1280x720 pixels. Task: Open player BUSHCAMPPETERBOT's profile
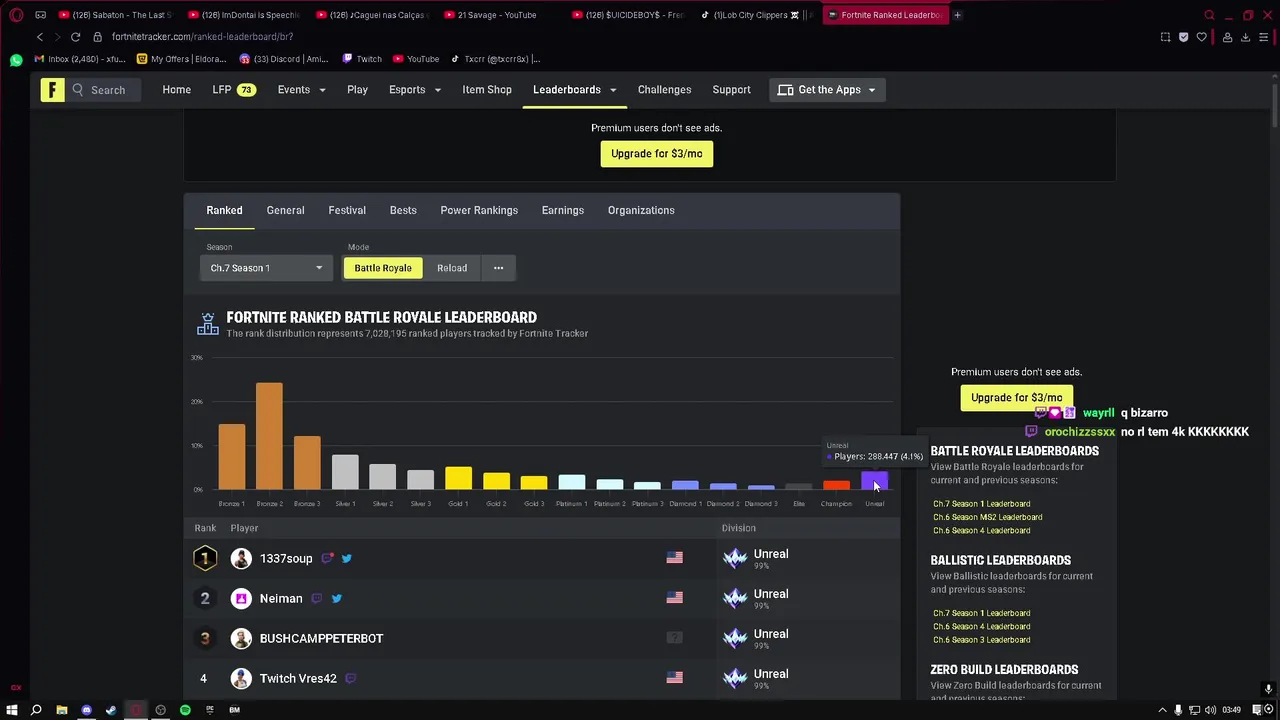pos(322,639)
